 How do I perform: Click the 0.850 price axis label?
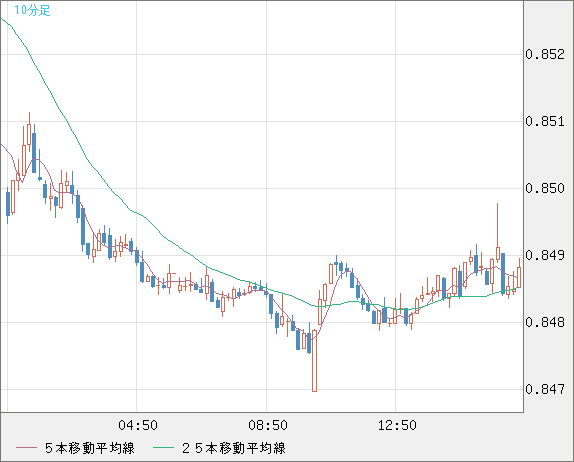click(545, 188)
